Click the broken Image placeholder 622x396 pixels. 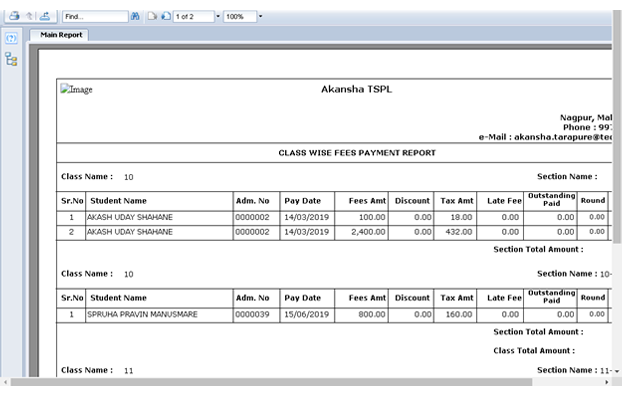[77, 89]
